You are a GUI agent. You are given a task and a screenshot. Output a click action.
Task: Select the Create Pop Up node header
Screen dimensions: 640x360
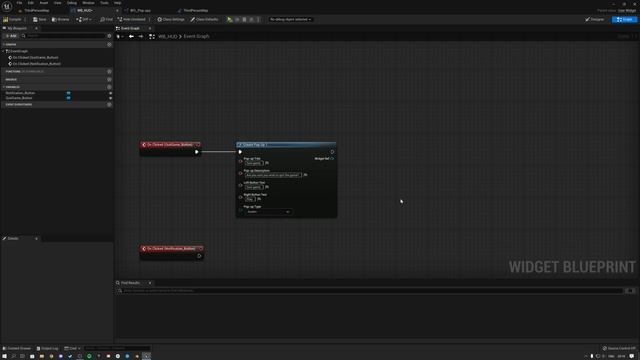[x=286, y=144]
